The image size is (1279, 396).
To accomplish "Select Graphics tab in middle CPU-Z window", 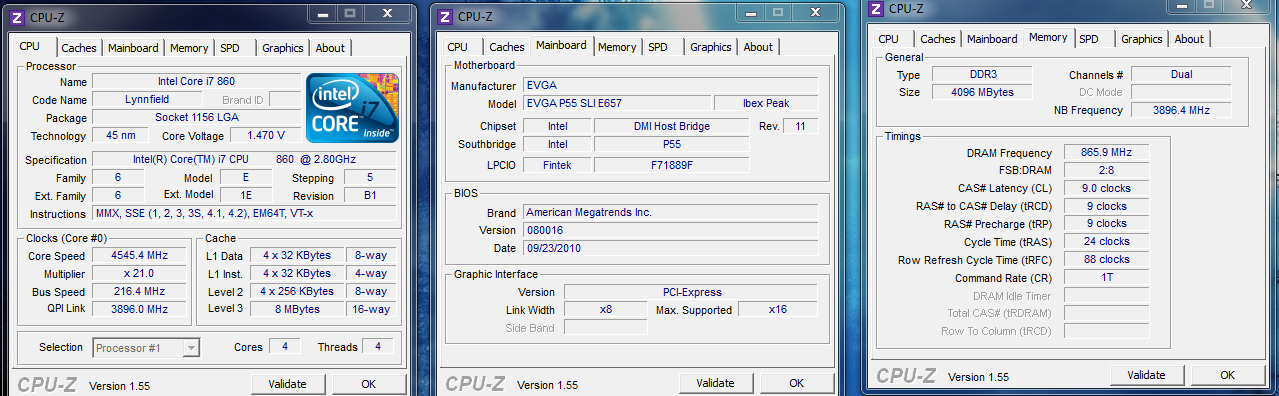I will (711, 47).
